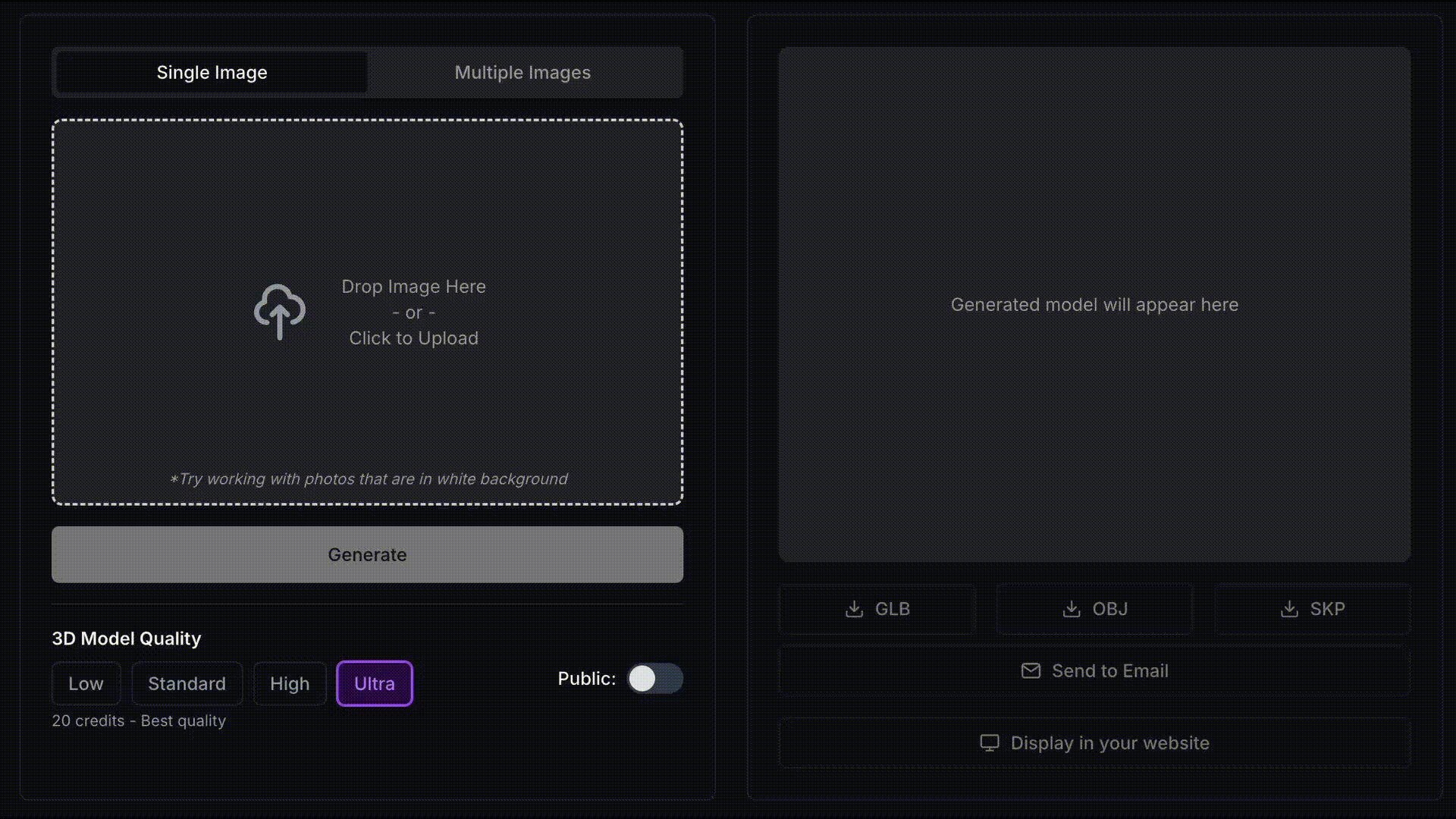The image size is (1456, 819).
Task: Switch to the Multiple Images tab
Action: coord(522,73)
